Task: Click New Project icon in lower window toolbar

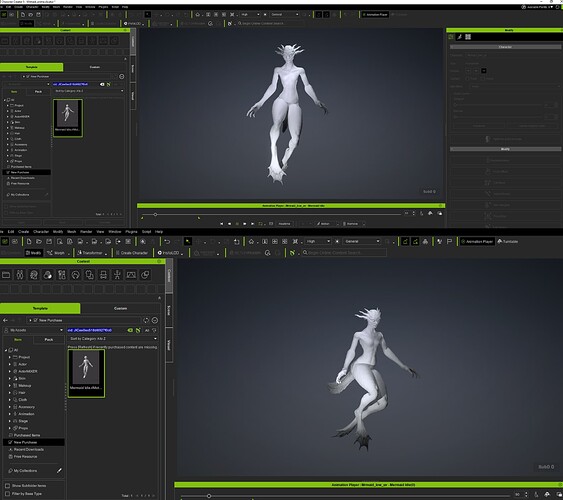Action: 29,242
